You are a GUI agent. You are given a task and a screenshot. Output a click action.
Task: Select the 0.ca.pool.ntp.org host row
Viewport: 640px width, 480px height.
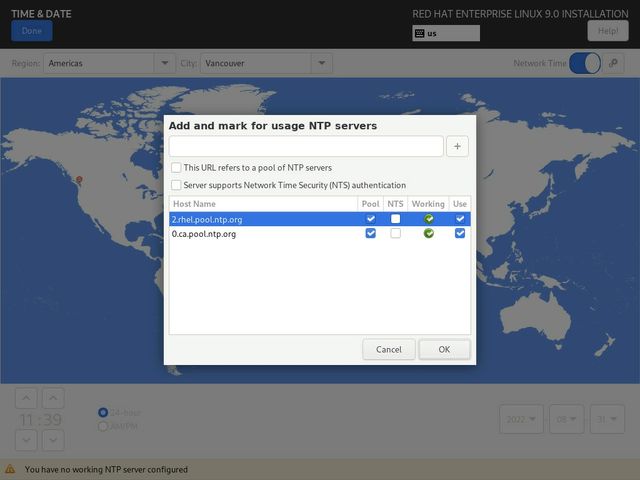[320, 233]
